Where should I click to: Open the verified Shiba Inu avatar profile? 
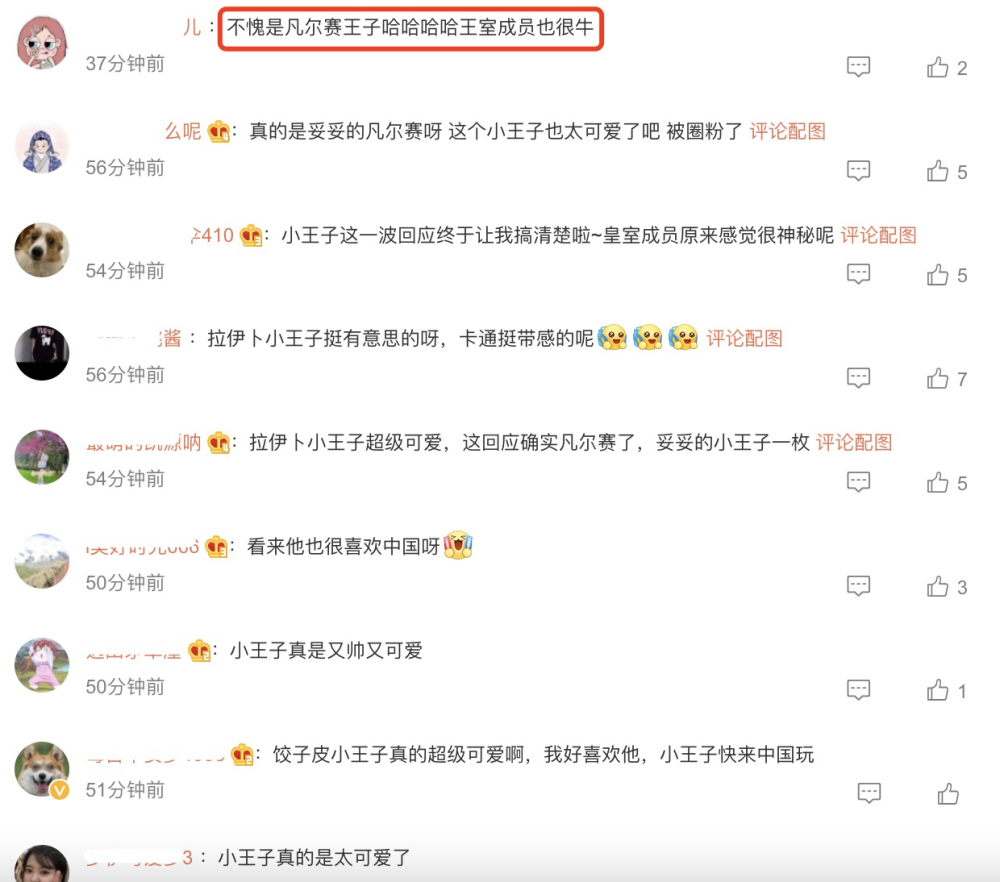[42, 770]
